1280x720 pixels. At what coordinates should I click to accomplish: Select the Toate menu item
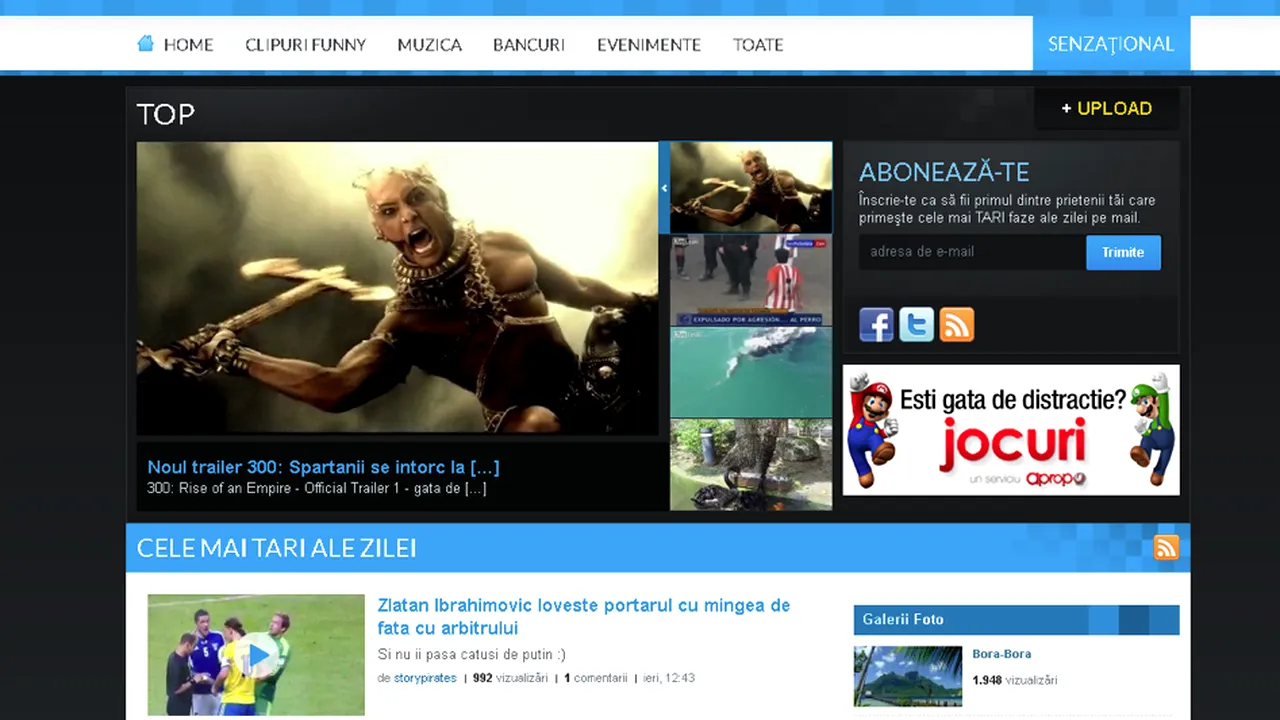(x=757, y=45)
